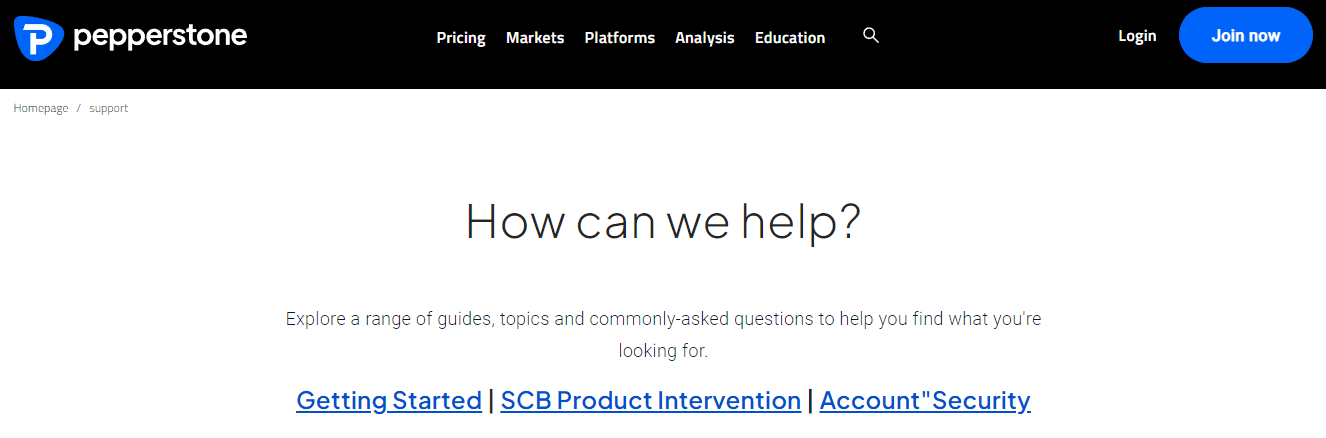The image size is (1326, 438).
Task: Expand the Platforms navigation item
Action: click(x=620, y=38)
